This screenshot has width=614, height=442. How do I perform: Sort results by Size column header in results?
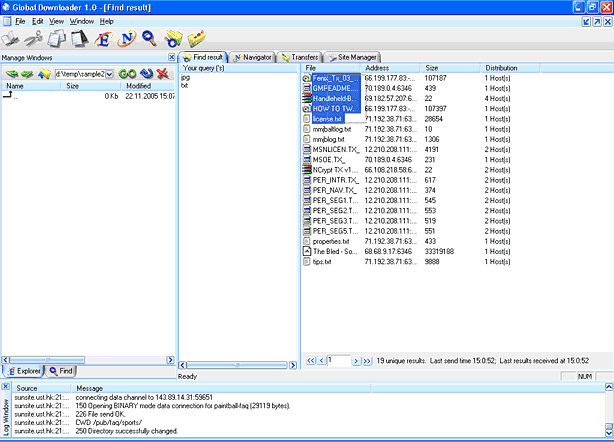pos(450,68)
